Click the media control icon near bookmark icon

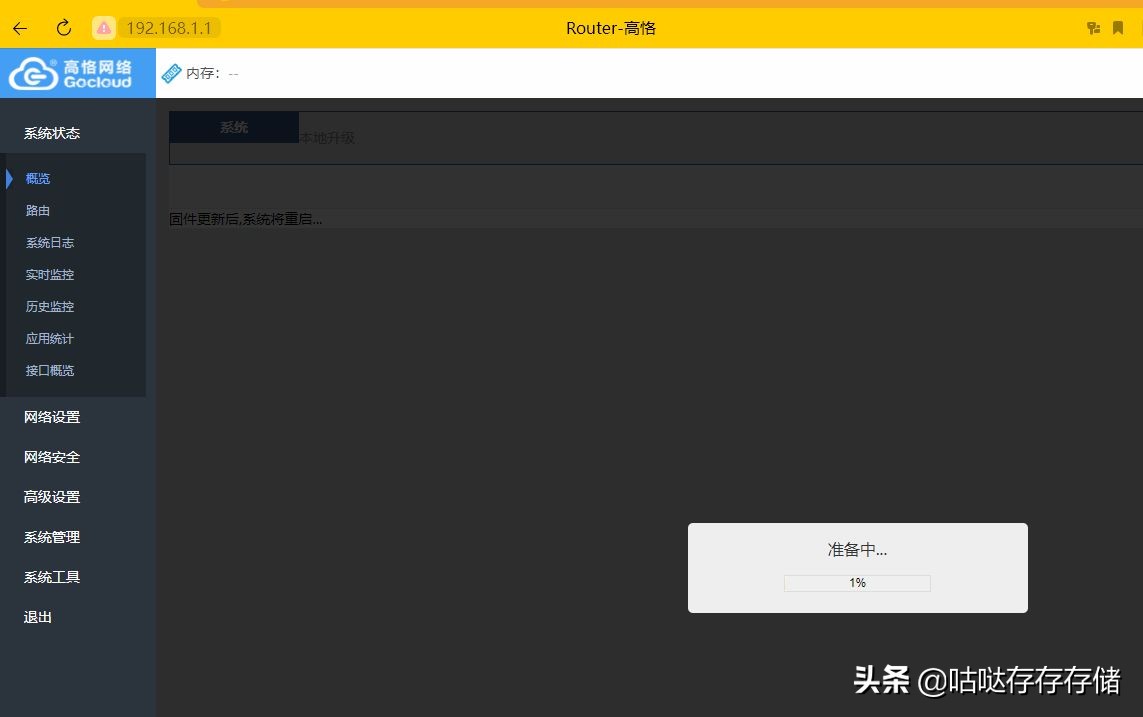(x=1093, y=28)
